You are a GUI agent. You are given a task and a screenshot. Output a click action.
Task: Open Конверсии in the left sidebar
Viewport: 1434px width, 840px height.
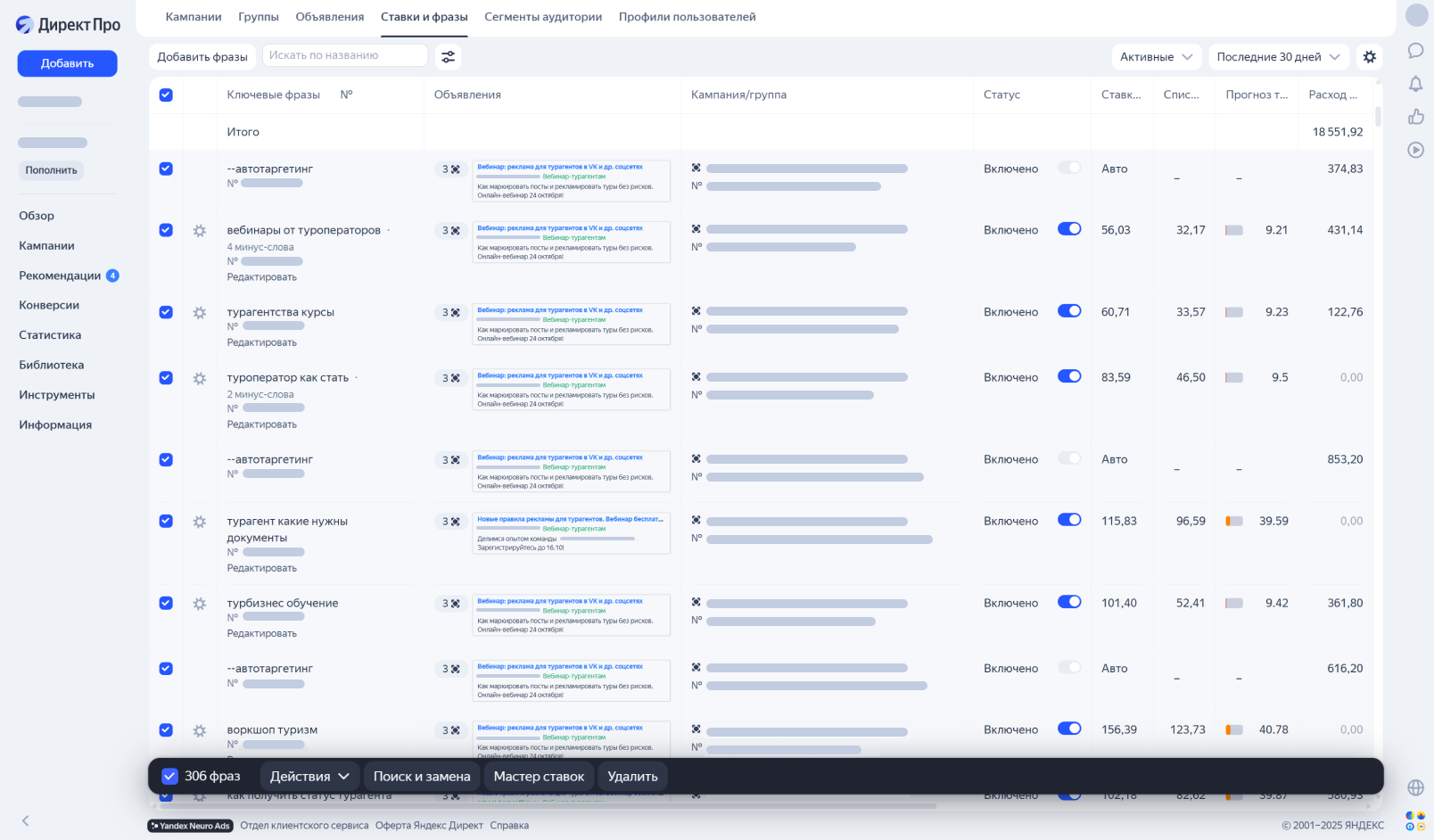point(49,305)
